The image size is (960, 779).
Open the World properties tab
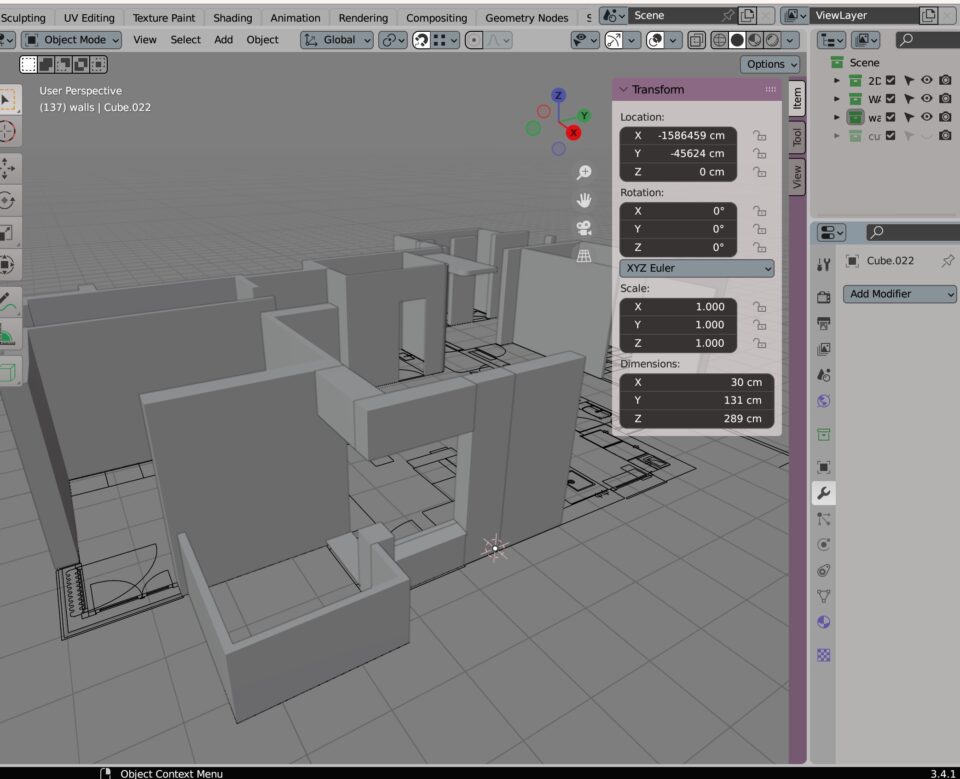pyautogui.click(x=824, y=401)
